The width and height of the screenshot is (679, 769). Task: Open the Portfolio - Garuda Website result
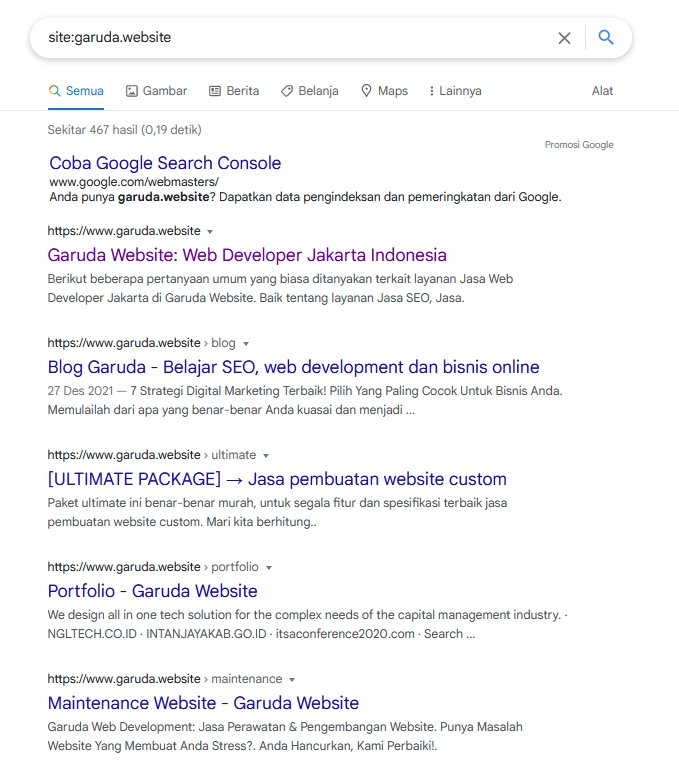click(153, 591)
